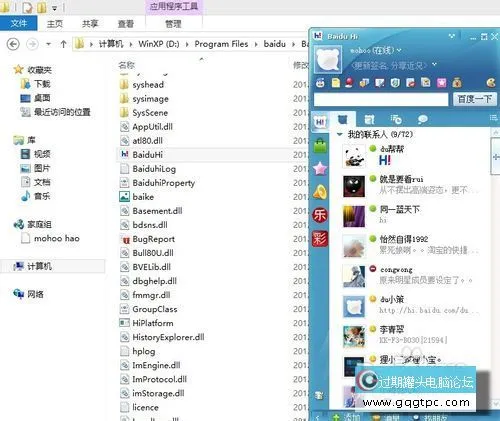Viewport: 500px width, 421px height.
Task: Open the red 乐 sidebar icon
Action: 320,215
